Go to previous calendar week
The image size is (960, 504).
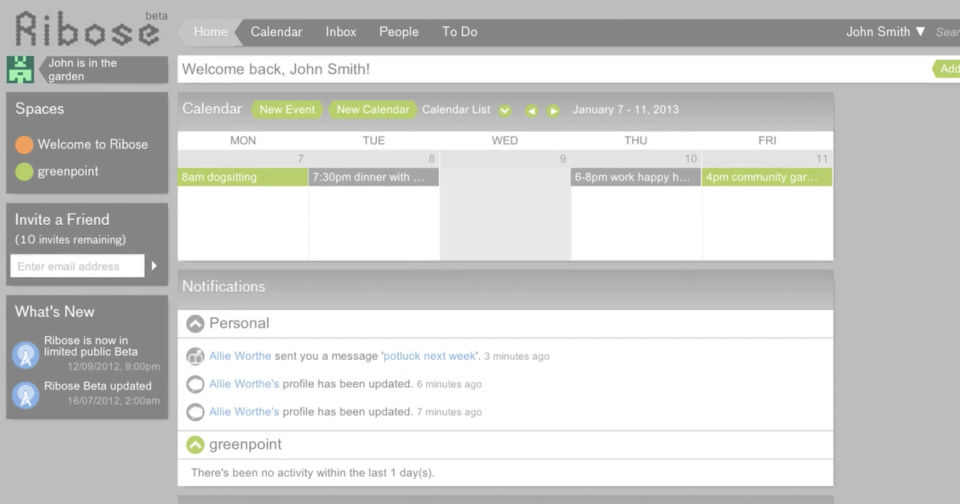tap(531, 111)
